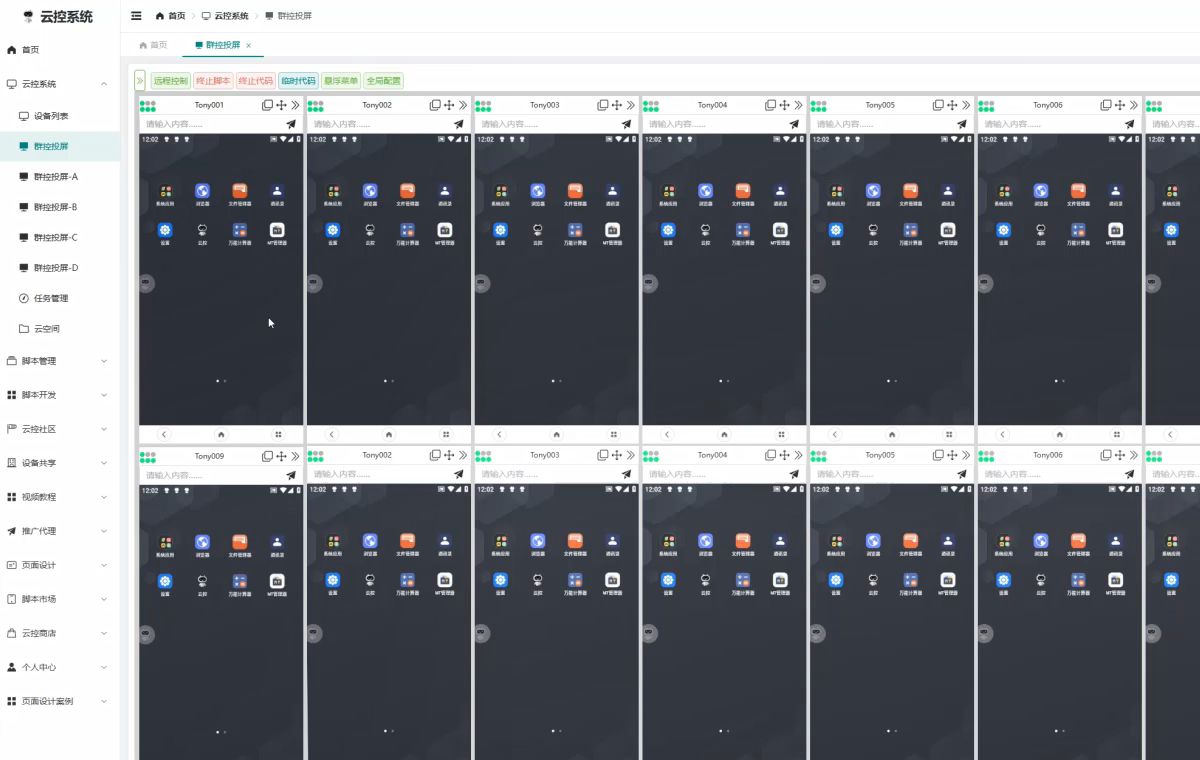
Task: Expand the 脚本管理 sidebar menu
Action: [x=60, y=361]
